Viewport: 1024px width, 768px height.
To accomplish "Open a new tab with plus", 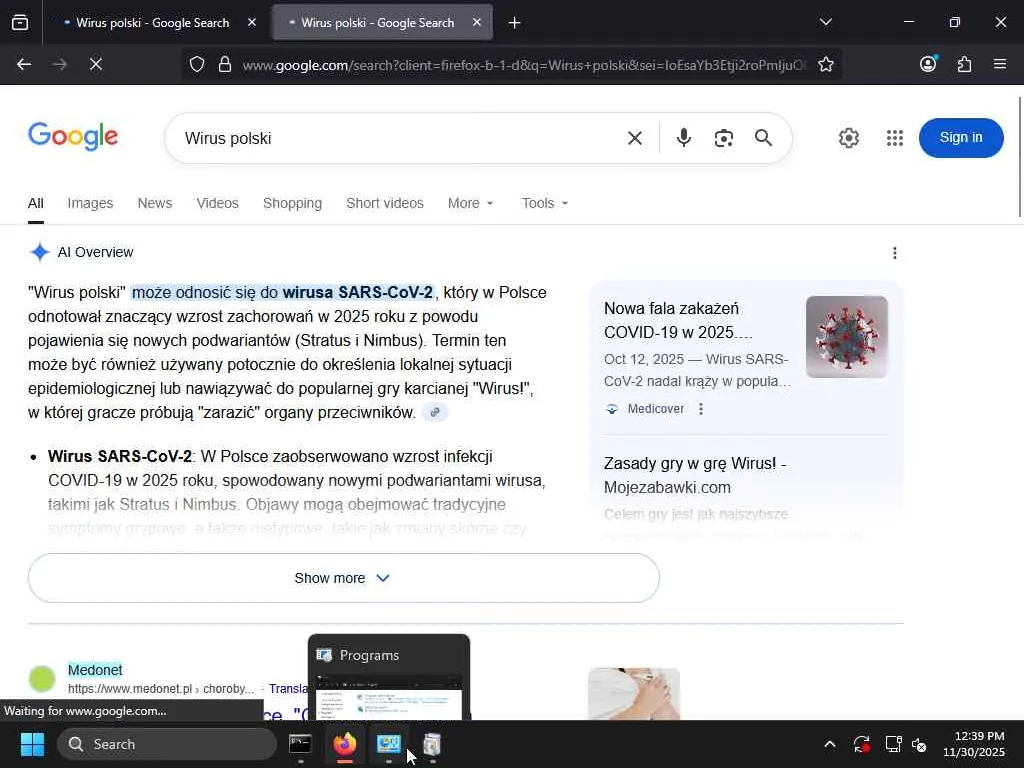I will [x=515, y=23].
